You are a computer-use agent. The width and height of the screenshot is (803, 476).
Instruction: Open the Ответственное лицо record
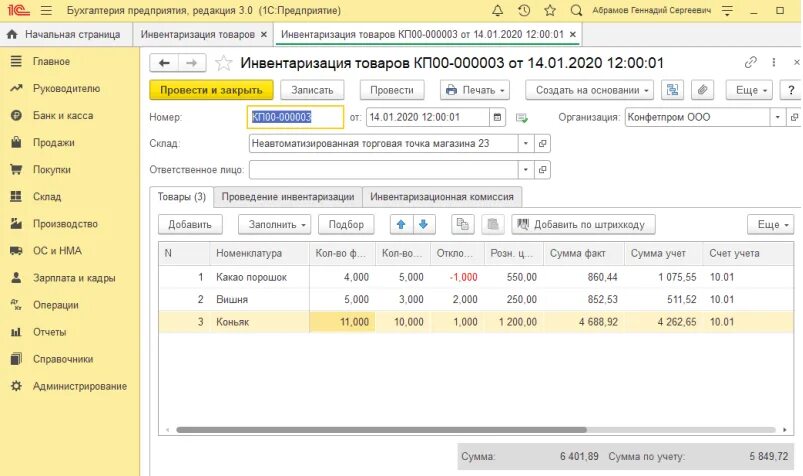tap(542, 170)
